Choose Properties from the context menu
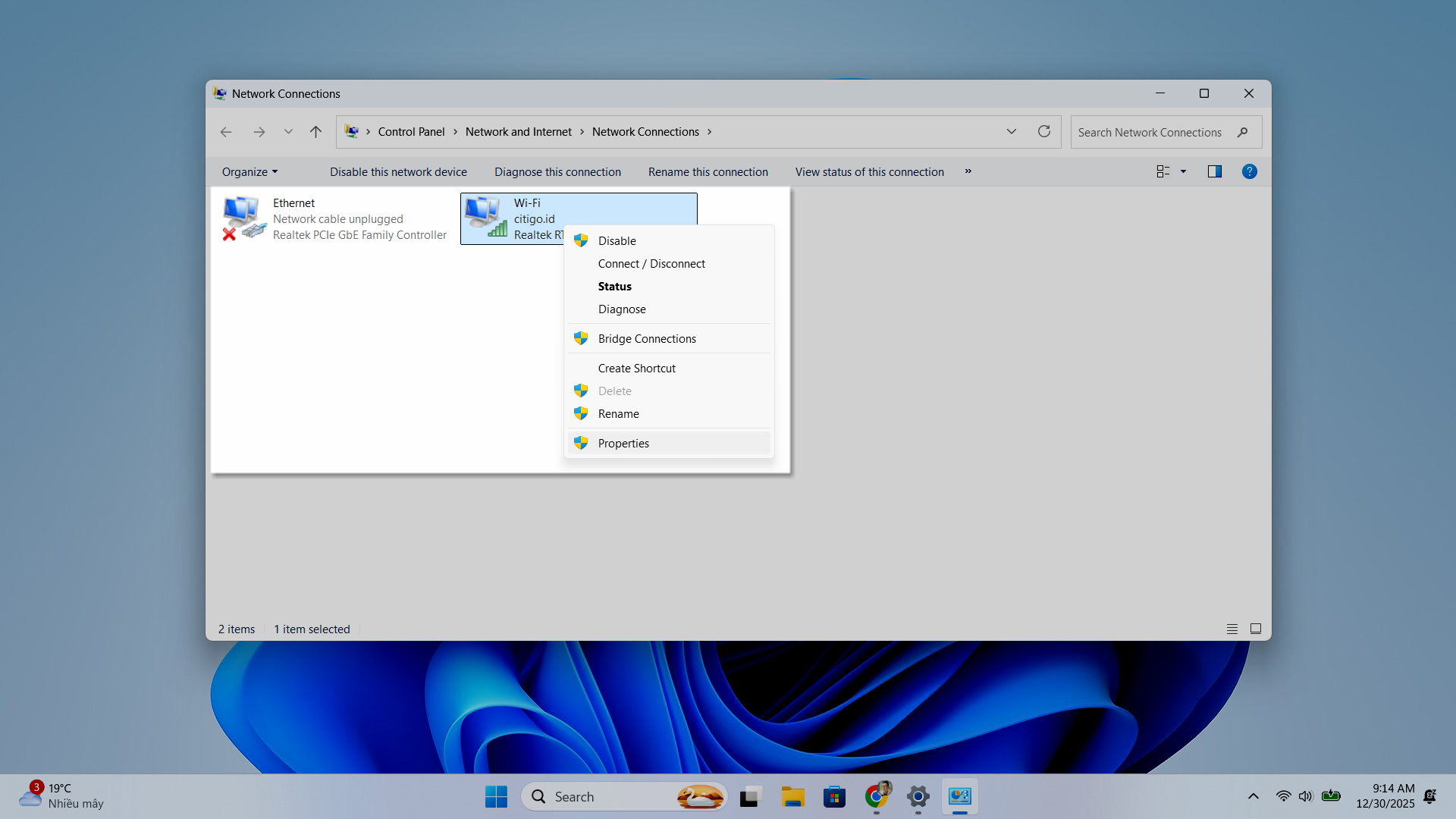Screen dimensions: 1456x819 pyautogui.click(x=623, y=443)
